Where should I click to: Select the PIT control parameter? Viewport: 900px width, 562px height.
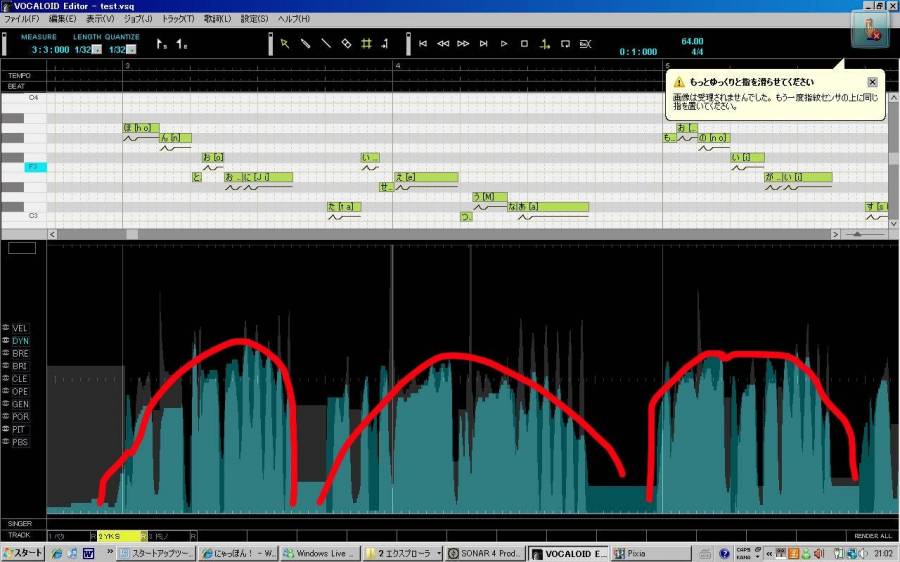pos(19,429)
